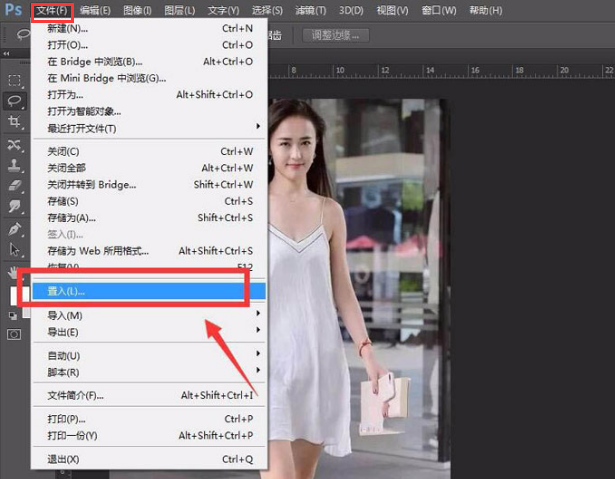The width and height of the screenshot is (615, 479).
Task: Click the 调整边缘... button
Action: pyautogui.click(x=336, y=35)
